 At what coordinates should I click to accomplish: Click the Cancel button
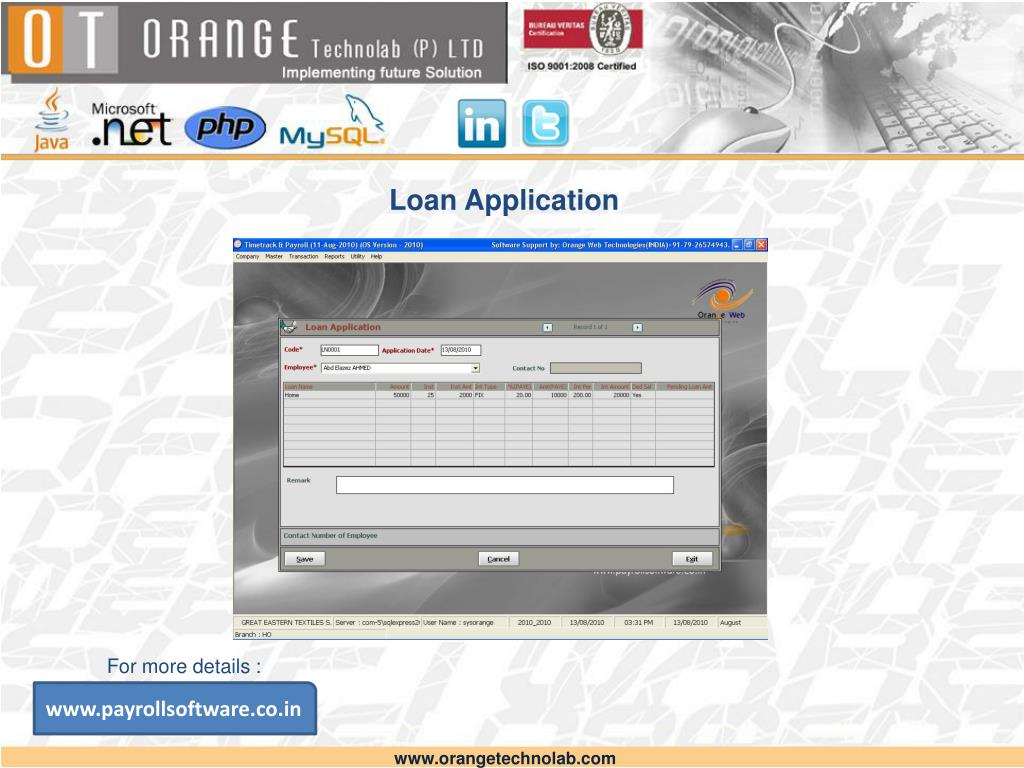click(x=498, y=559)
